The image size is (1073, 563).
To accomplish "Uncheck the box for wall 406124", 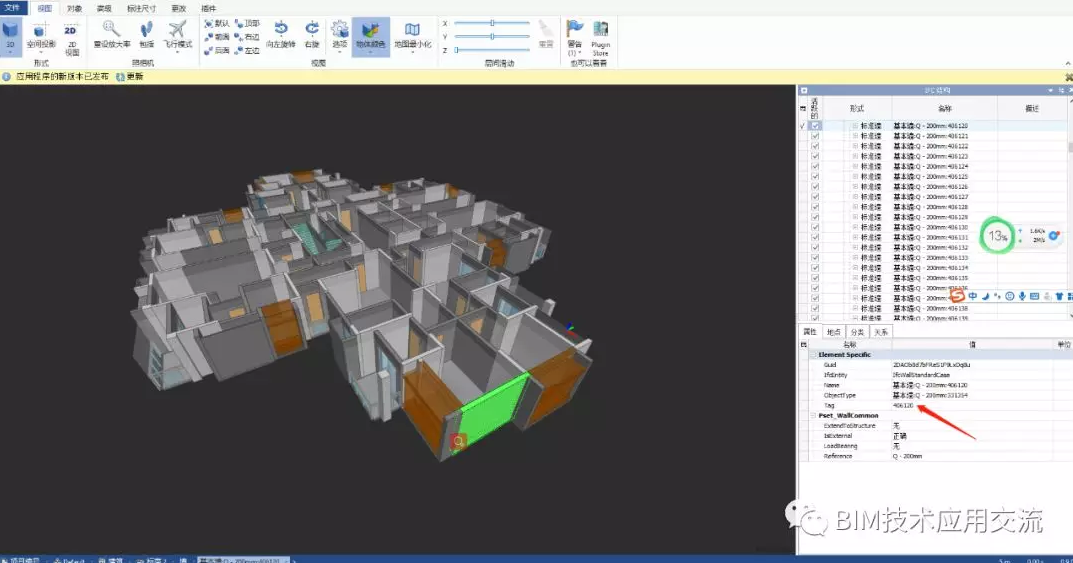I will 815,166.
